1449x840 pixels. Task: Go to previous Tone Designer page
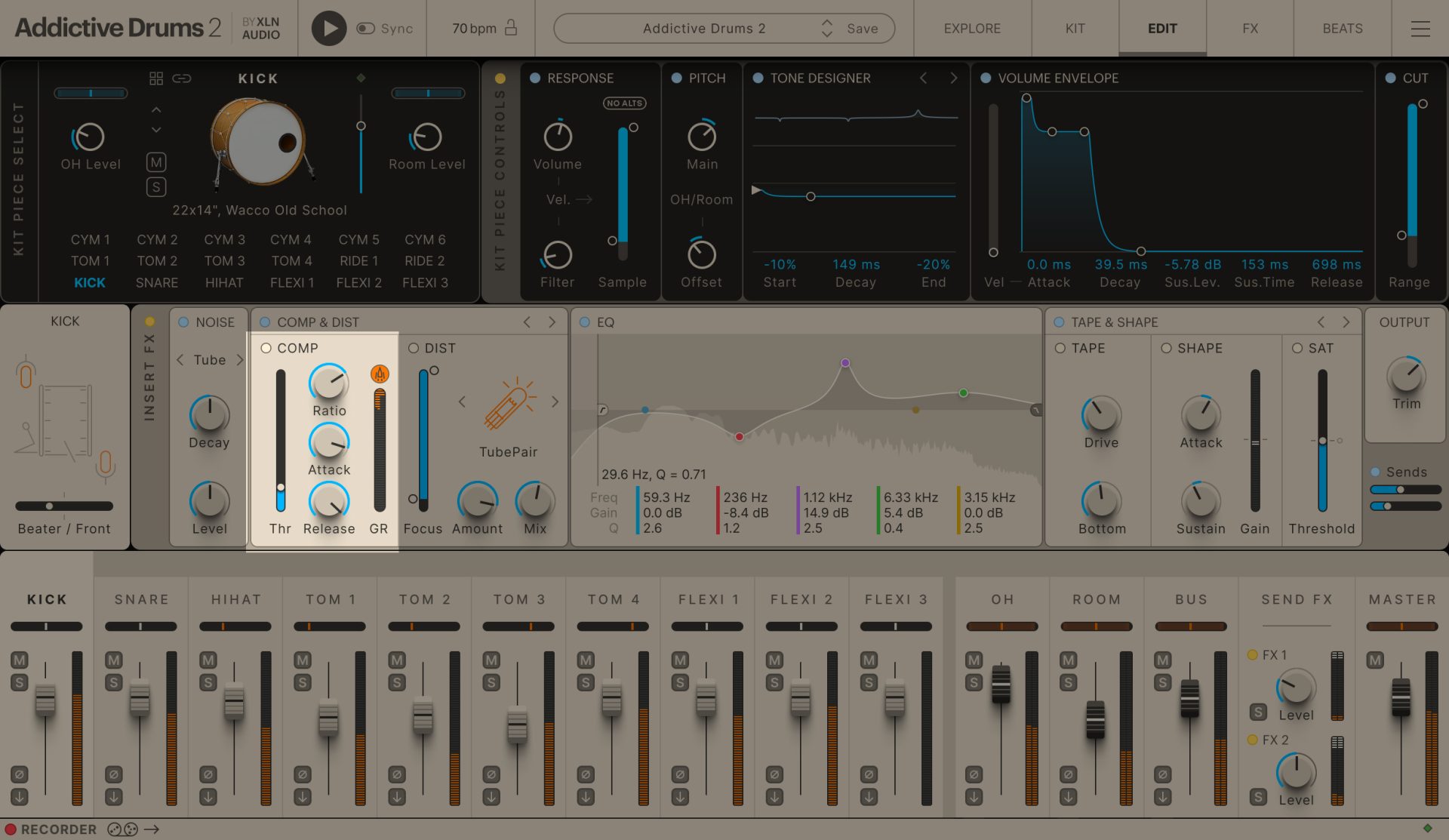point(922,78)
